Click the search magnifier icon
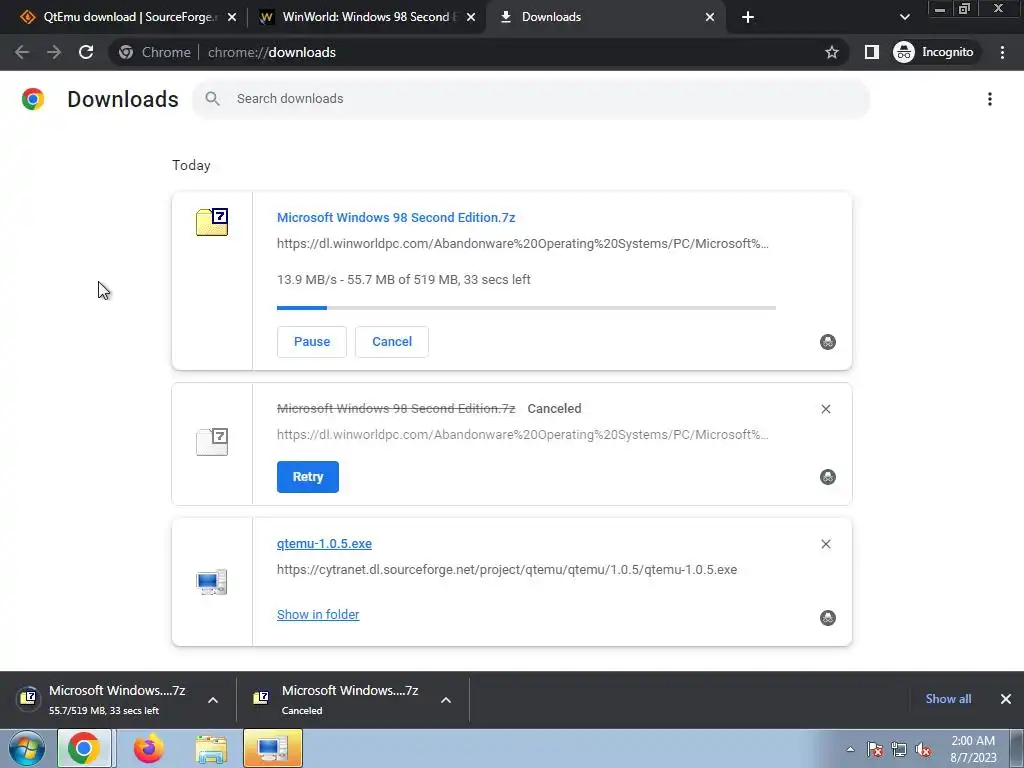The height and width of the screenshot is (768, 1024). pos(212,99)
